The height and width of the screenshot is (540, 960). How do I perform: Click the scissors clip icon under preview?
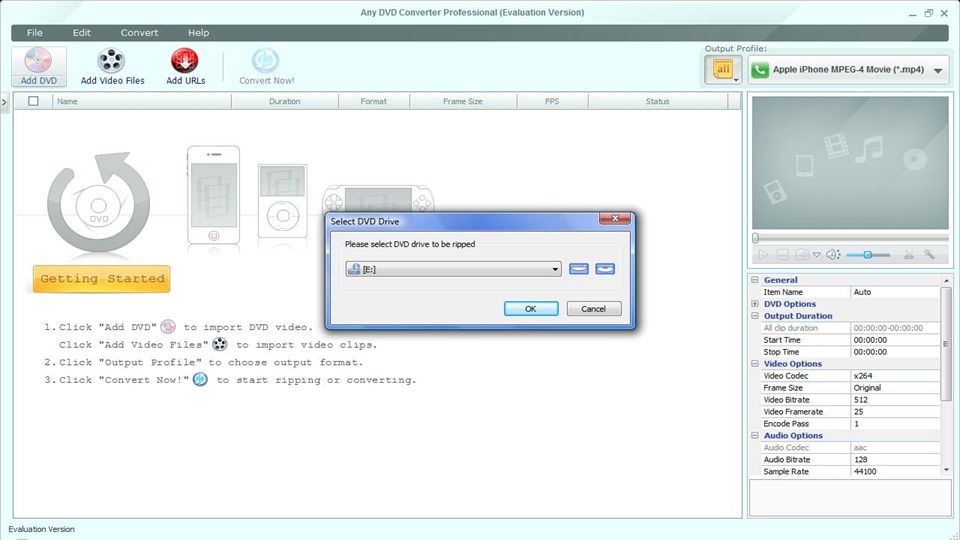(909, 255)
